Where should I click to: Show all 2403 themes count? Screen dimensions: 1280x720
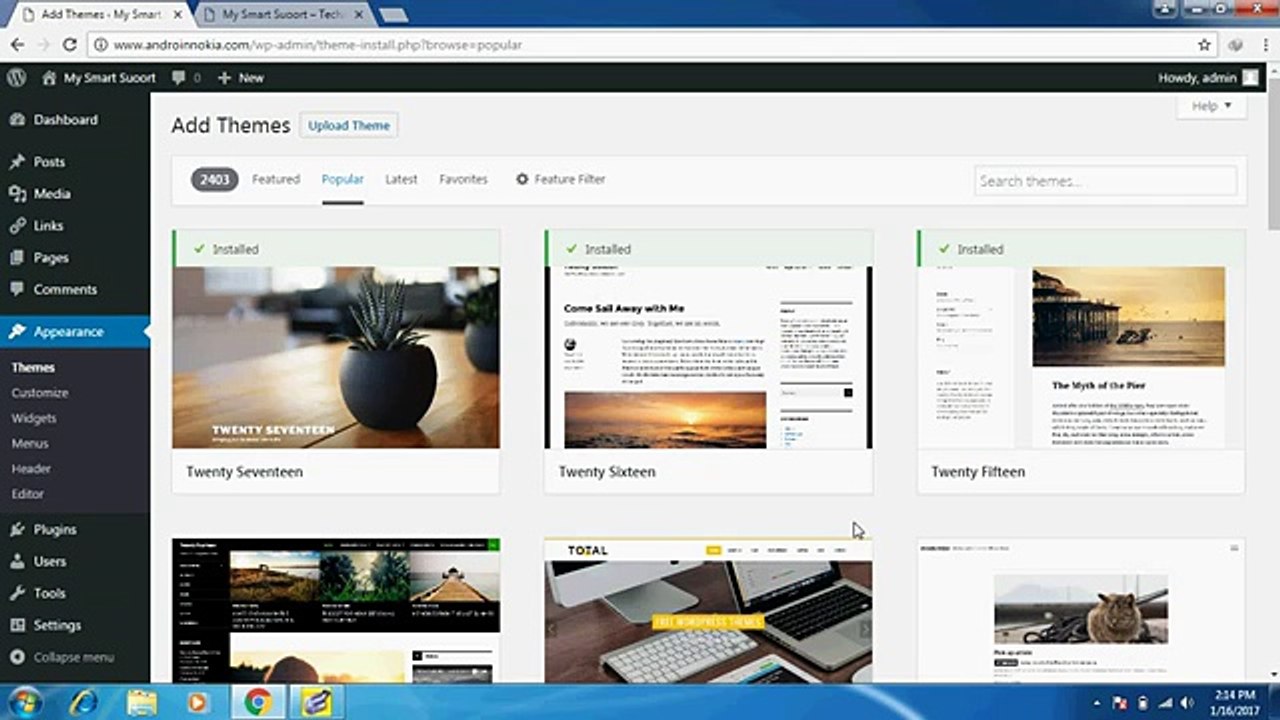pos(214,180)
